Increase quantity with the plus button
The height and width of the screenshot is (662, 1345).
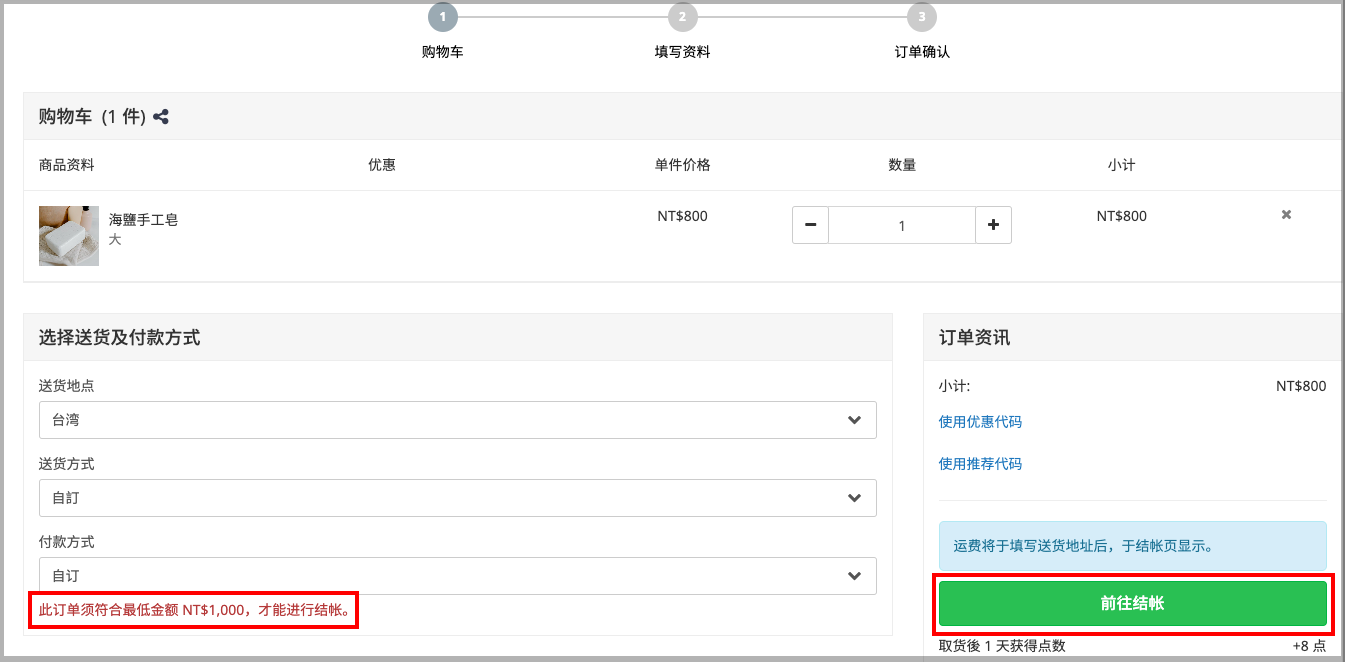(x=993, y=225)
